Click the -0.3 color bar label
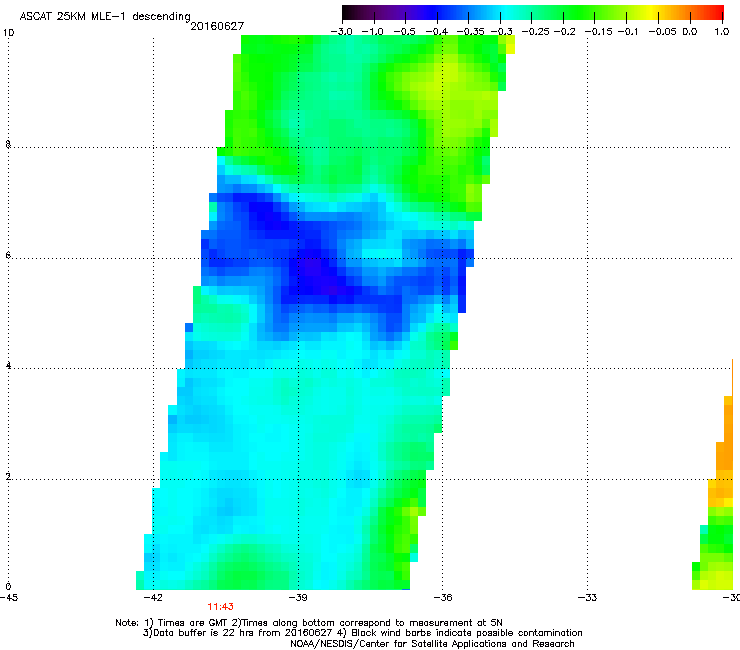Screen dimensions: 740x650 pos(502,32)
